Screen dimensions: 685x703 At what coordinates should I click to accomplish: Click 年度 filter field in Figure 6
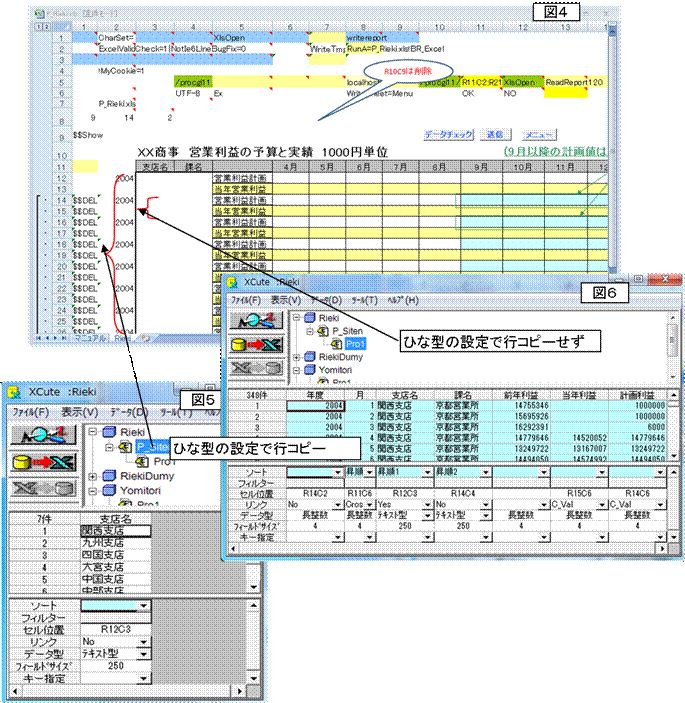coord(315,483)
